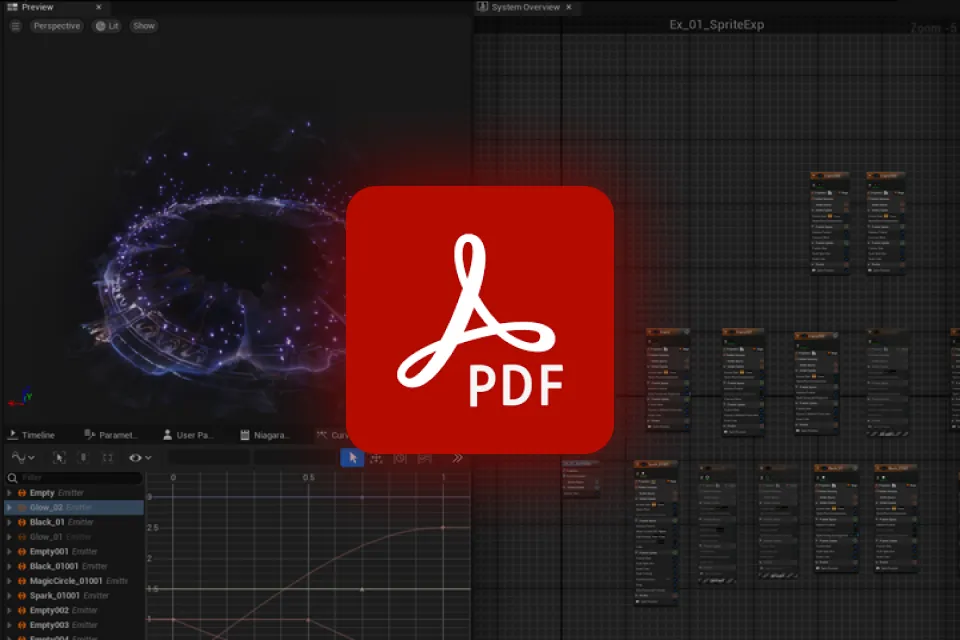Click the first selection-frame icon beside the curve dropdown
The image size is (960, 640).
[x=59, y=457]
